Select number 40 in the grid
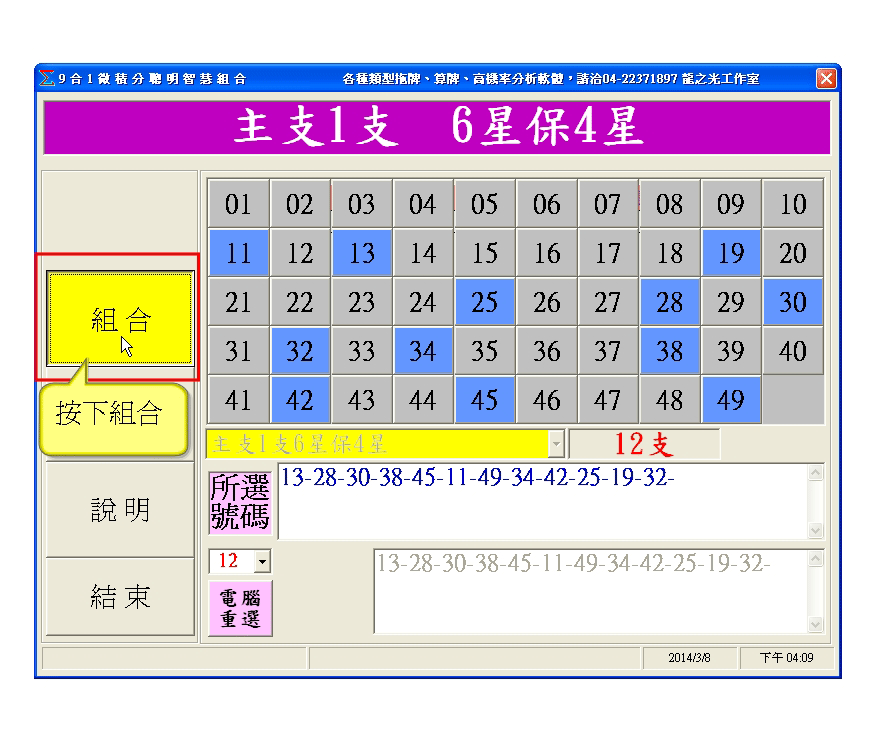886x751 pixels. [x=793, y=351]
